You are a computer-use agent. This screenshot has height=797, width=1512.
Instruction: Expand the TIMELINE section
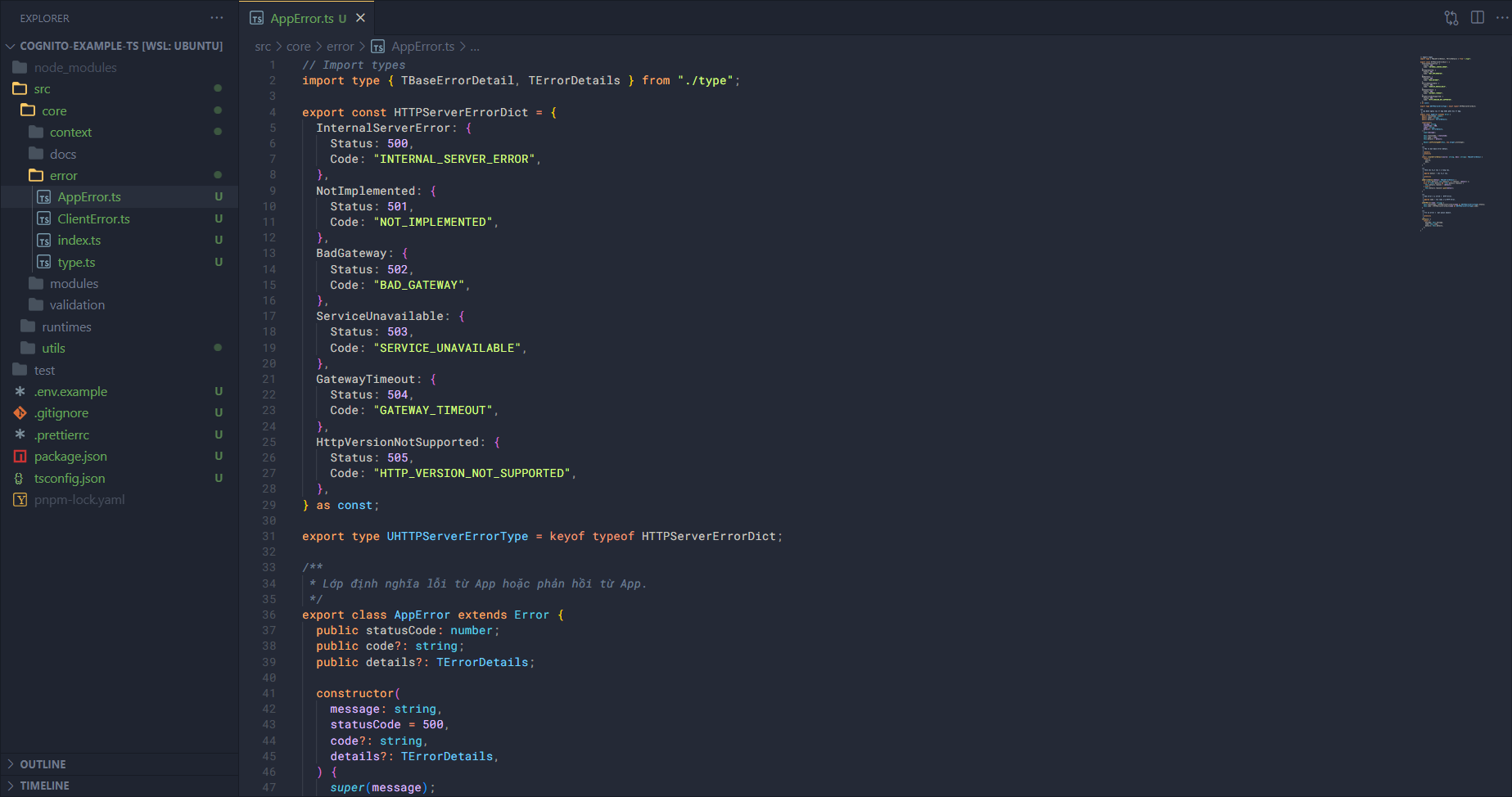[44, 786]
